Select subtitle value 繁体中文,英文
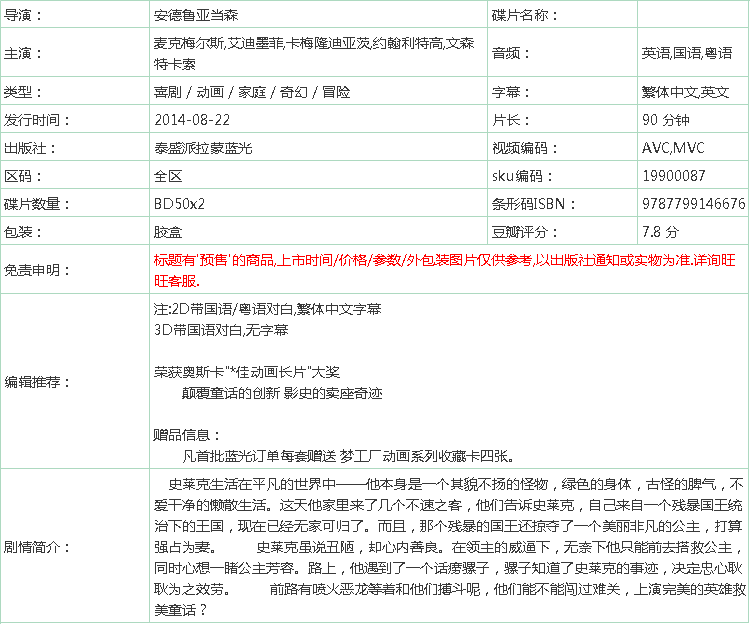Screen dimensions: 750x624 (x=685, y=92)
